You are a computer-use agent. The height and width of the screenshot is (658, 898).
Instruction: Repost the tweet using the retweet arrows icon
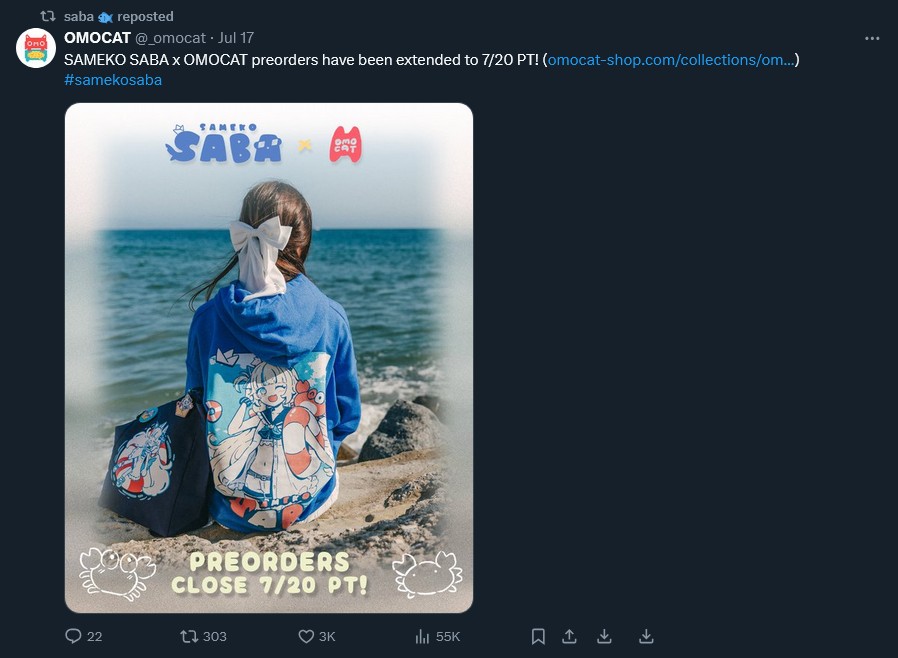[189, 636]
